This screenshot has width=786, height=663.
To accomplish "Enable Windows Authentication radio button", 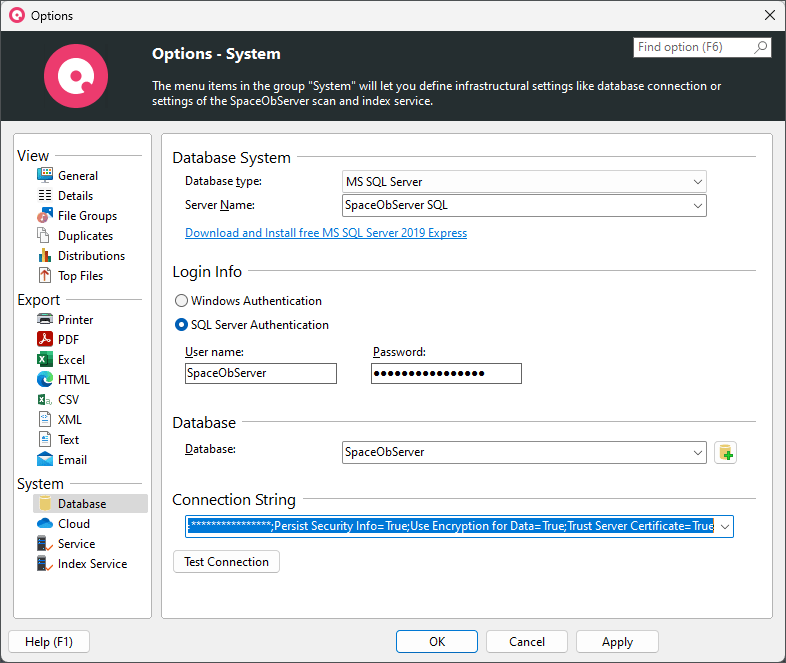I will pos(181,301).
